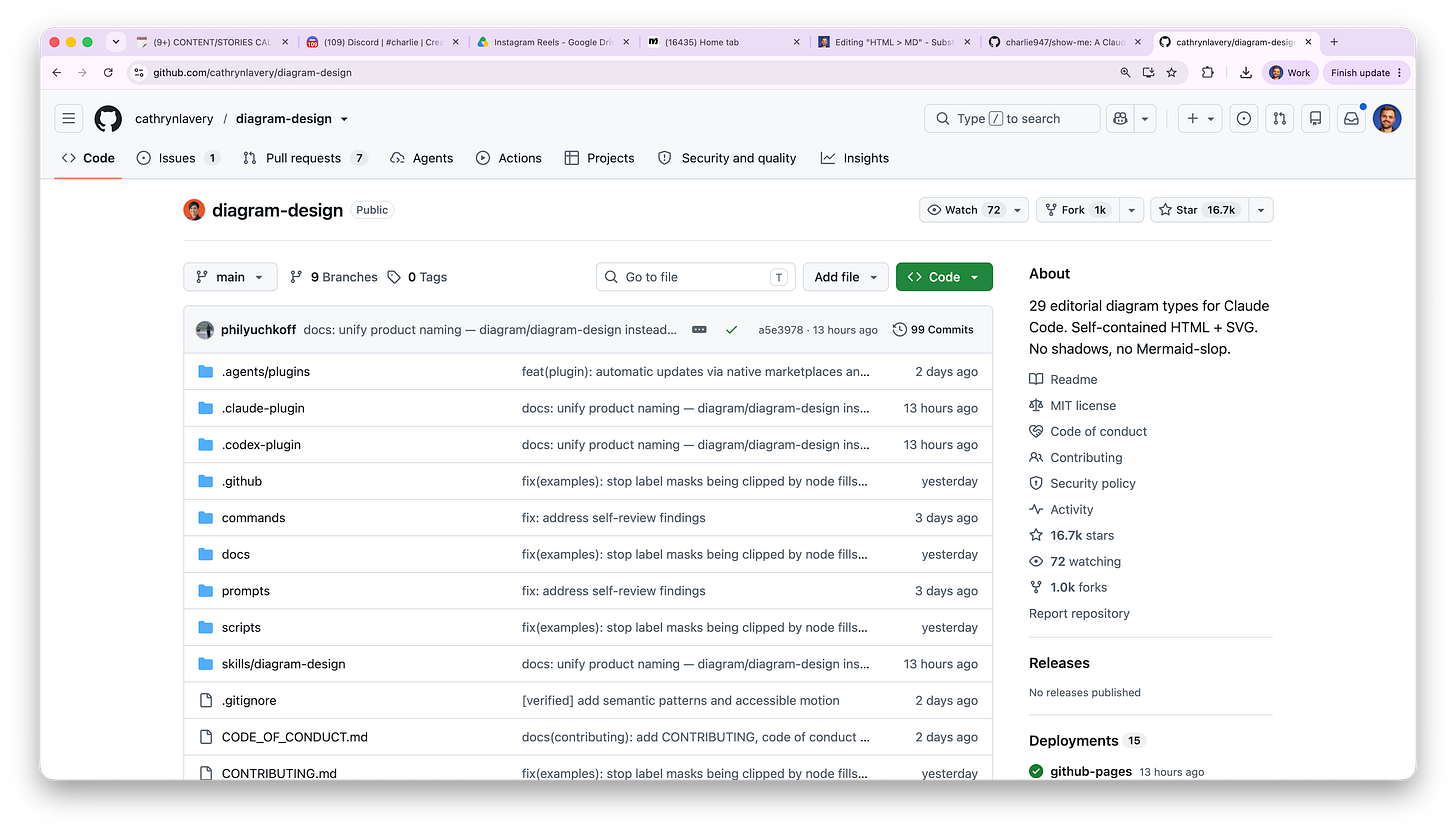Open the Actions repository tab
The image size is (1456, 833).
pyautogui.click(x=508, y=158)
